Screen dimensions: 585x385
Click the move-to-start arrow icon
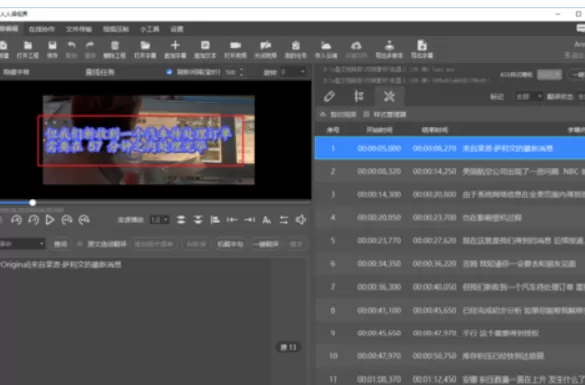coord(232,220)
